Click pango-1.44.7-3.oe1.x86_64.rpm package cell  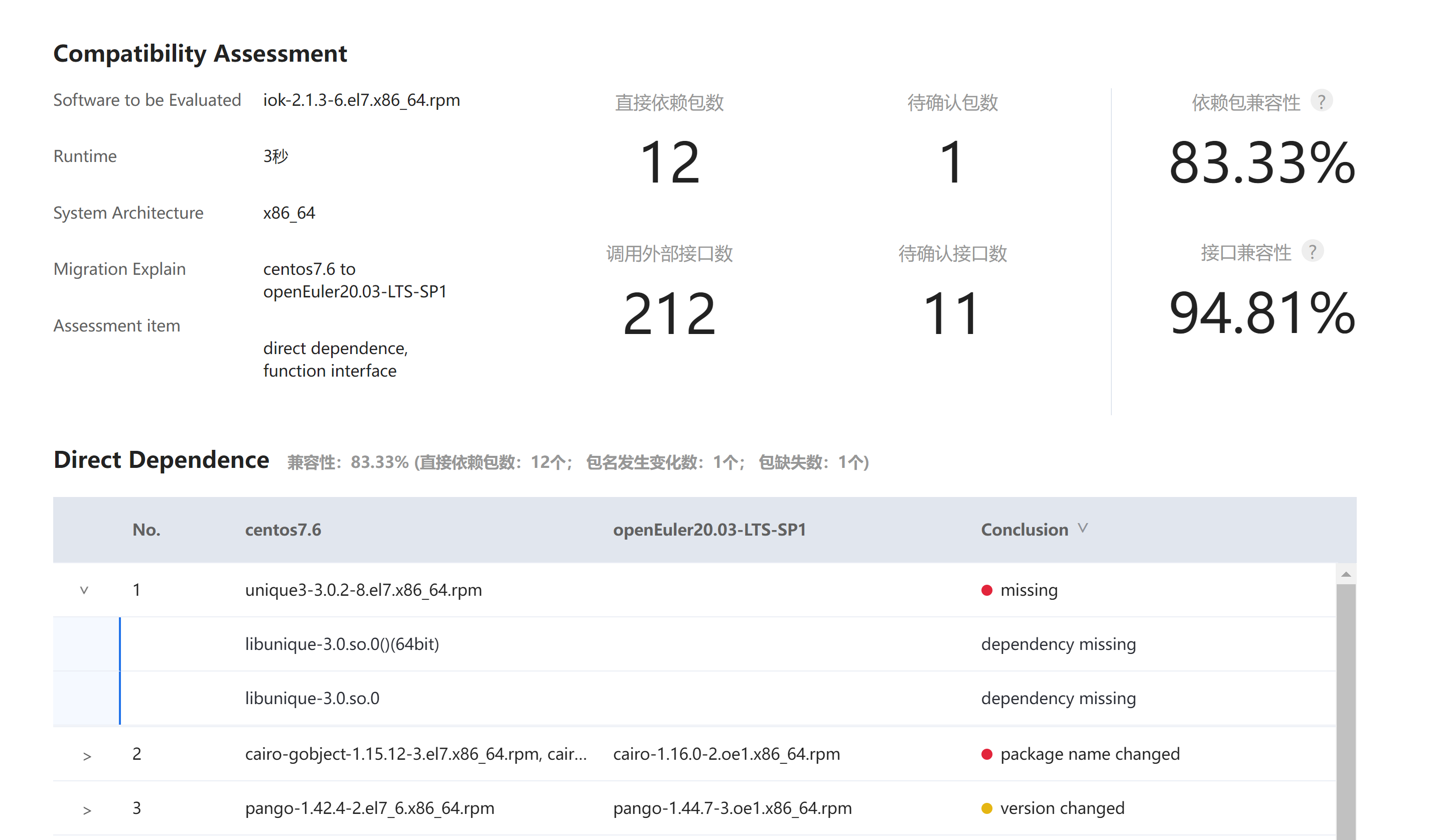(732, 808)
